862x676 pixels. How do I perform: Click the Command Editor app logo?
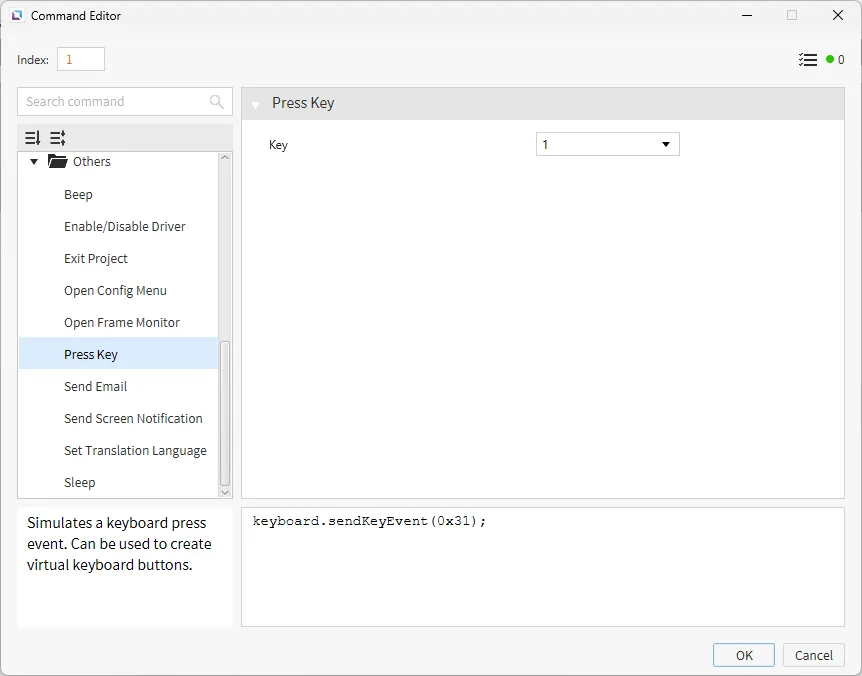coord(17,16)
